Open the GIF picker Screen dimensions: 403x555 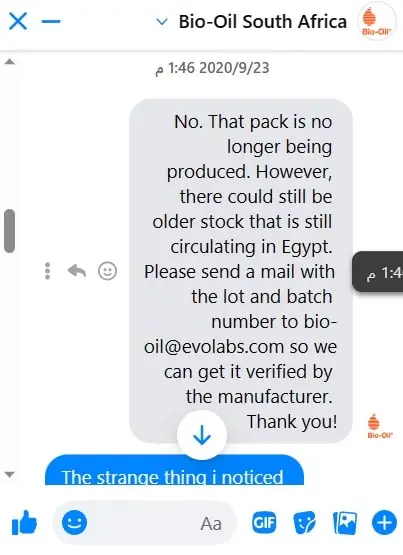coord(264,522)
